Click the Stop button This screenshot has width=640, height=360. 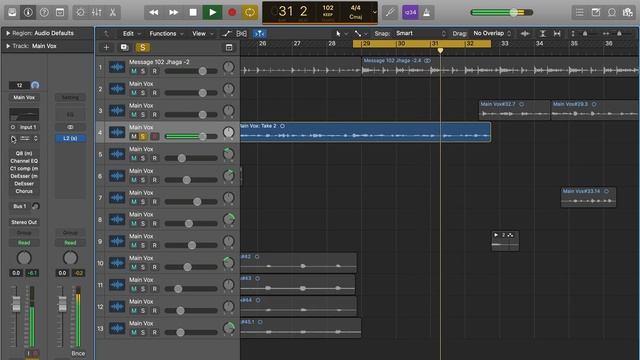pos(193,12)
